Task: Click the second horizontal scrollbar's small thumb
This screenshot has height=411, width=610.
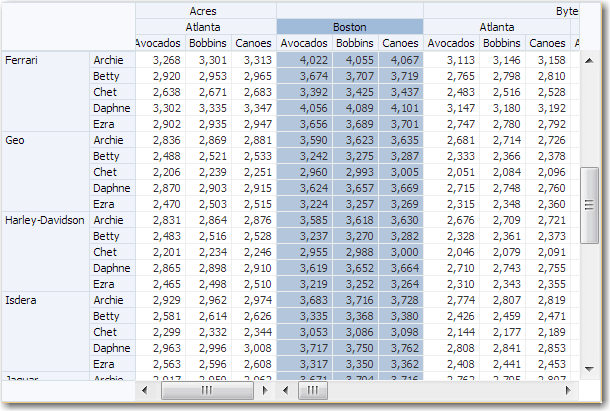Action: pos(313,390)
